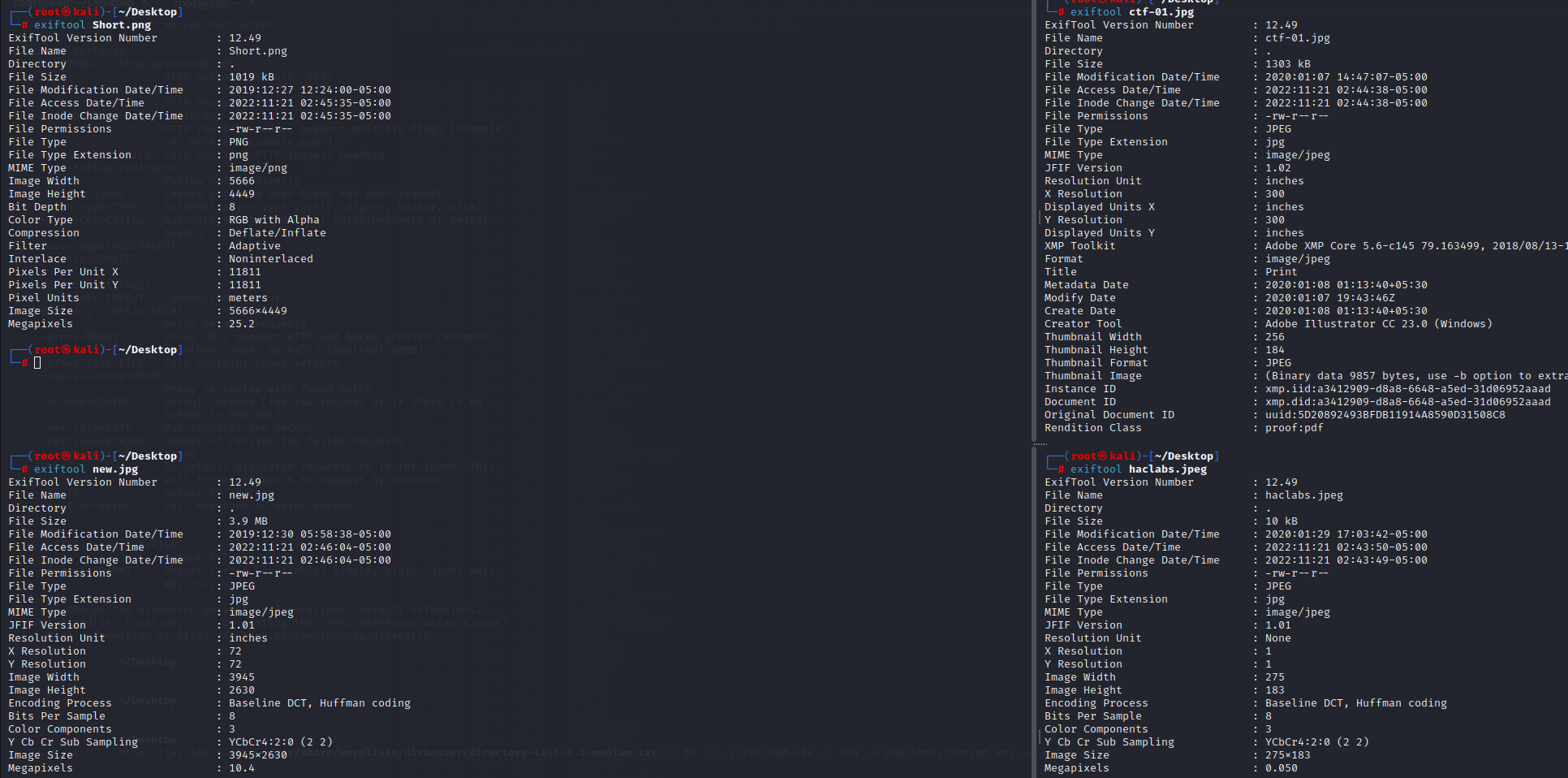Image resolution: width=1568 pixels, height=778 pixels.
Task: Click the Resolution Unit value 'None'
Action: point(1278,638)
